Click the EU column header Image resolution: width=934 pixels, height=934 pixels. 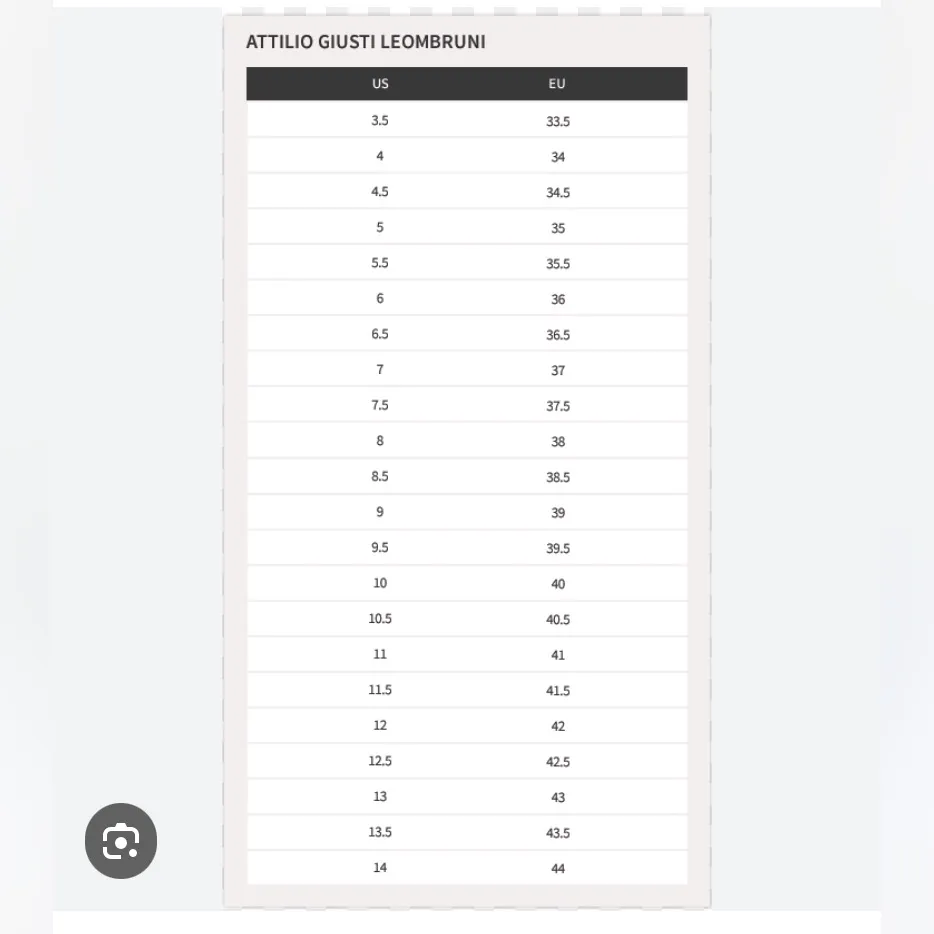(x=557, y=84)
